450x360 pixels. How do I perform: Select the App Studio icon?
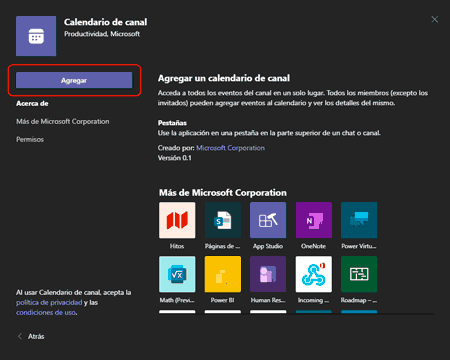tap(268, 220)
